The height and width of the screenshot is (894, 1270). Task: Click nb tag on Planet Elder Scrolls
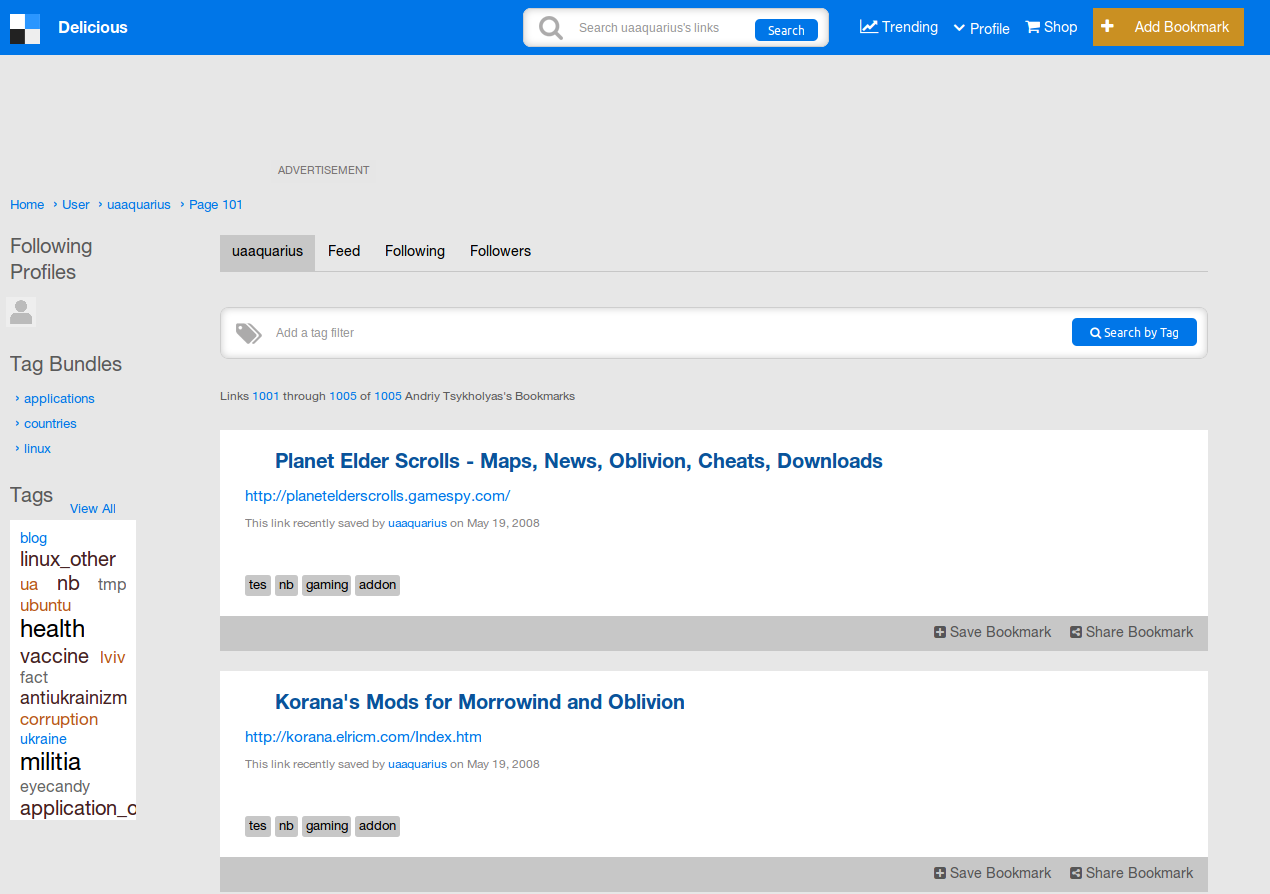287,585
